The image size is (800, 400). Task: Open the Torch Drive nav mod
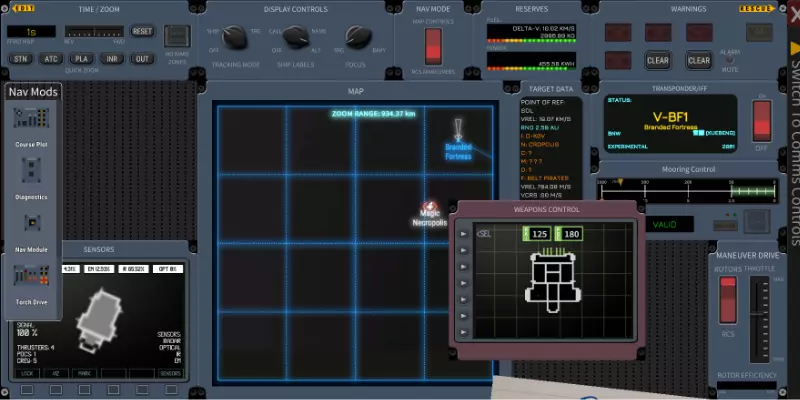coord(31,276)
